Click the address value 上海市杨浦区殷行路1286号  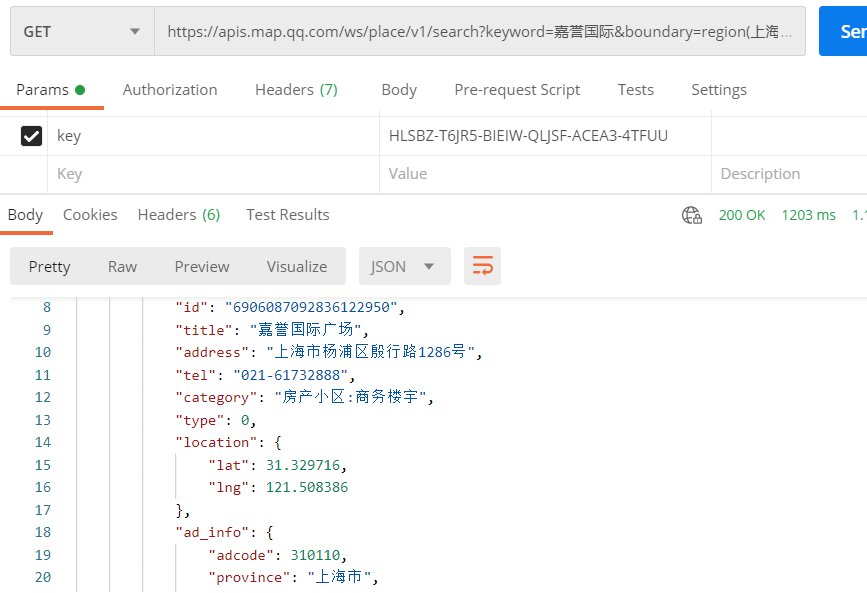click(x=370, y=352)
